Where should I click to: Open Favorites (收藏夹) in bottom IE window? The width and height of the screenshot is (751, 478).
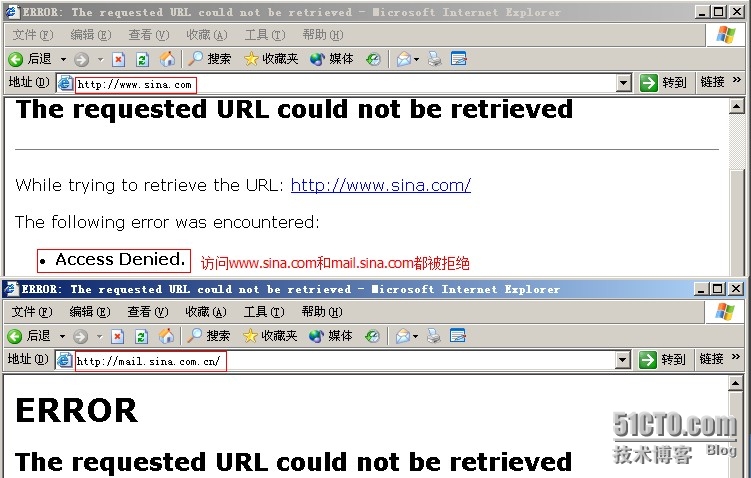tap(270, 336)
